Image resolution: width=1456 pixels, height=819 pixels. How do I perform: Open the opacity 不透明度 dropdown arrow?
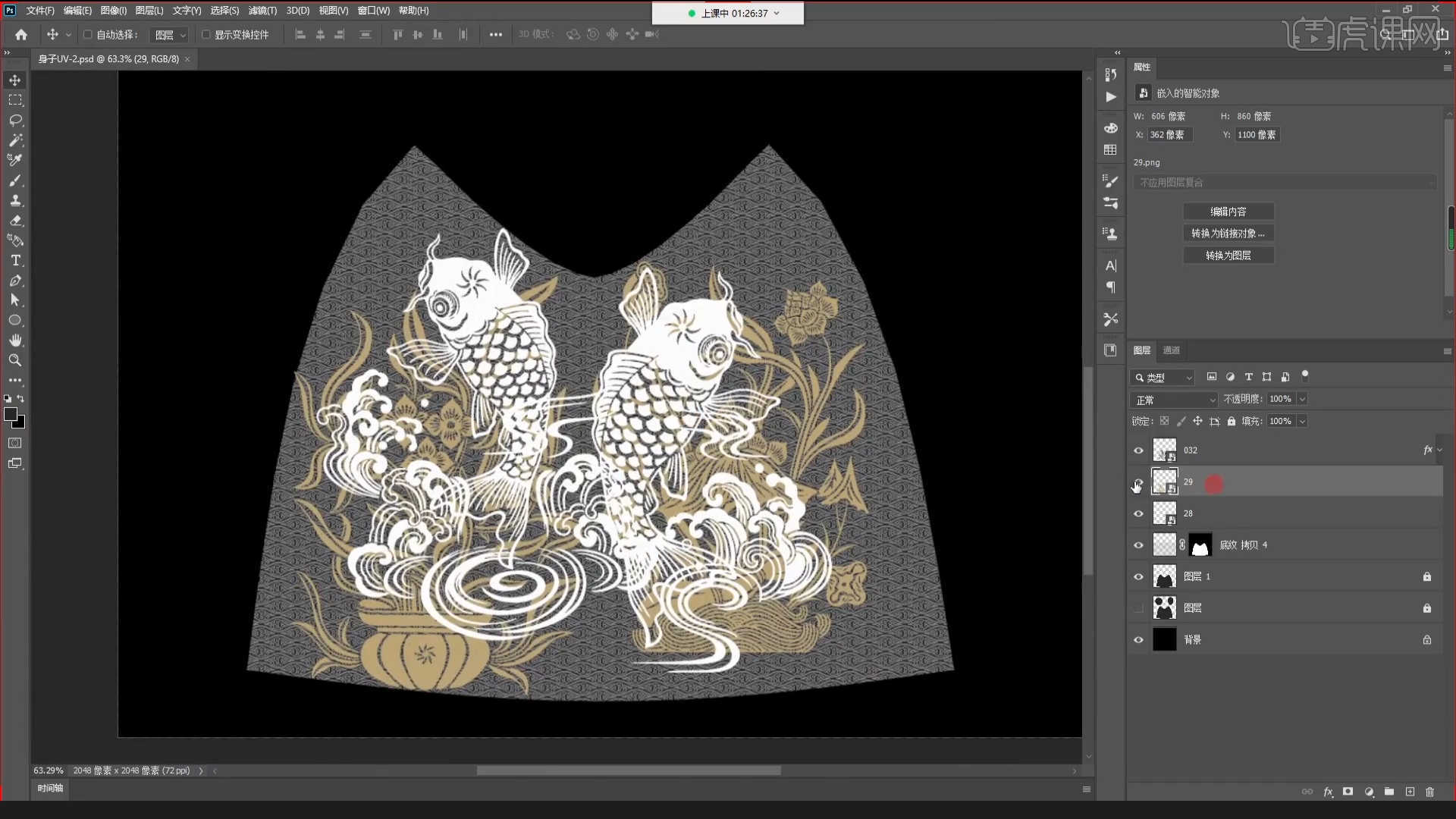point(1303,399)
